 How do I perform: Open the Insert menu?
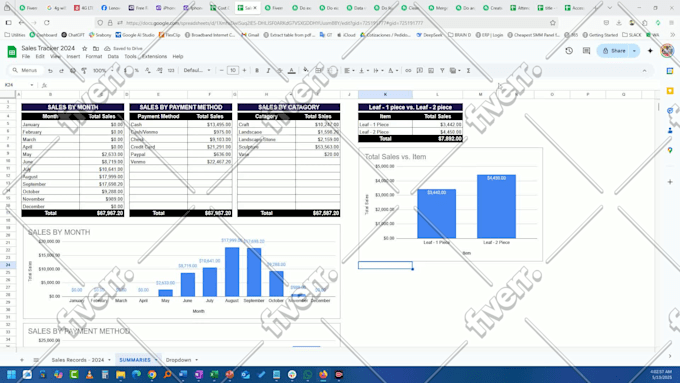(73, 56)
